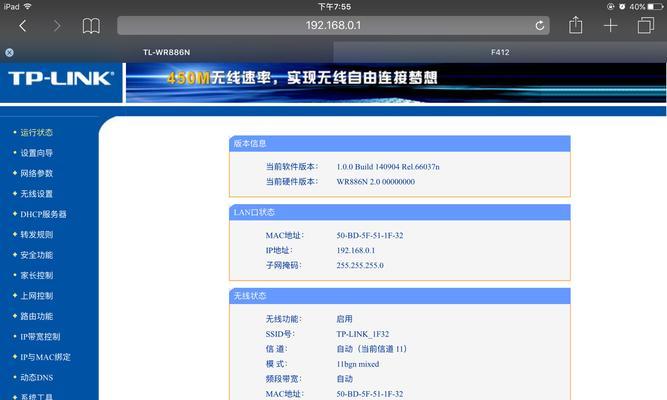Viewport: 667px width, 400px height.
Task: Reload the page with the refresh icon
Action: tap(539, 26)
